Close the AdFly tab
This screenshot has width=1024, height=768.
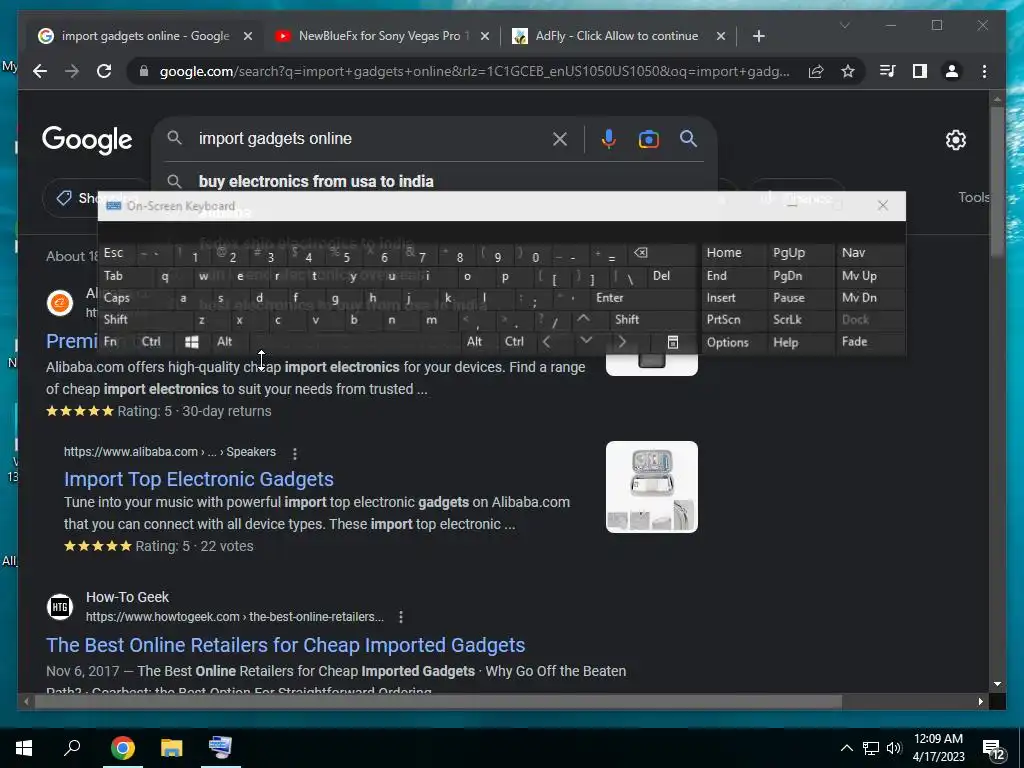pos(720,37)
